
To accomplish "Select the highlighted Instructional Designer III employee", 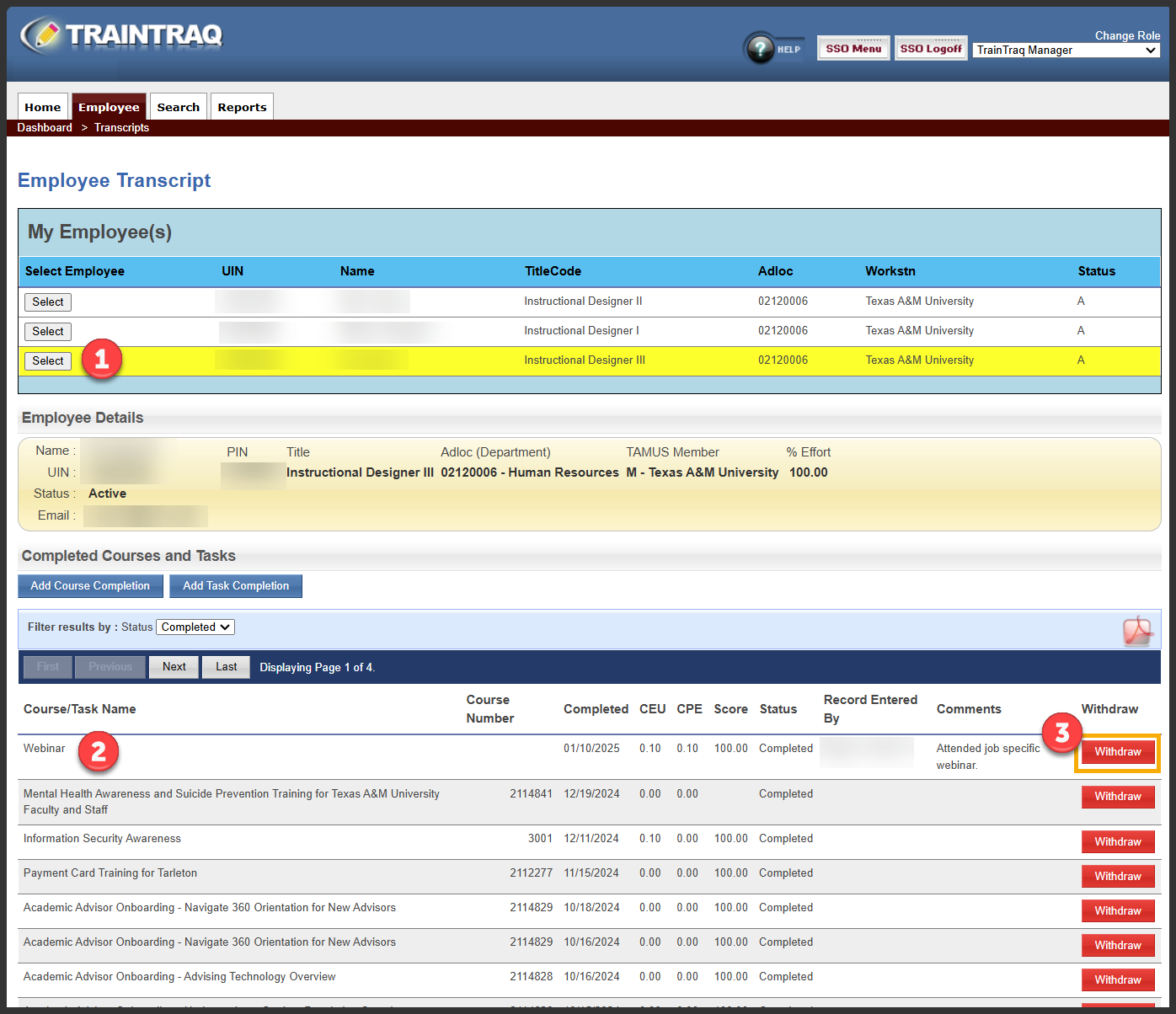I will (x=47, y=360).
